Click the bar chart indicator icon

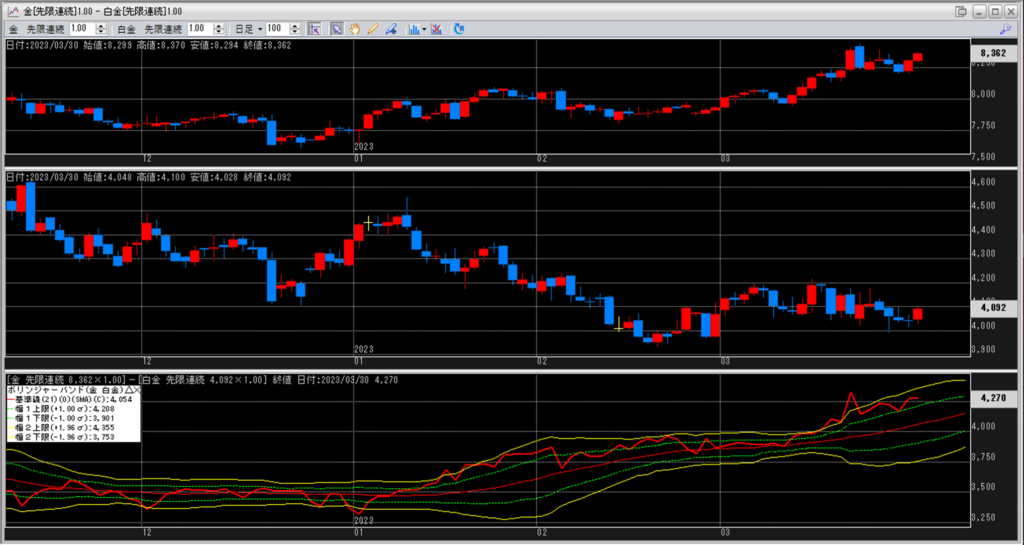413,29
